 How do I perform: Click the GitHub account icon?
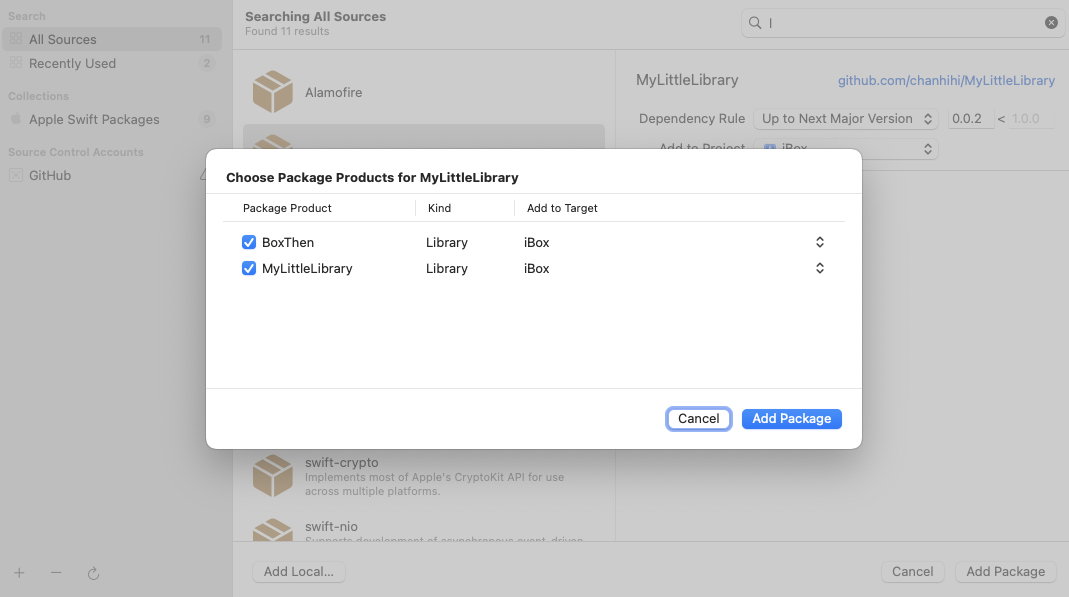tap(16, 175)
